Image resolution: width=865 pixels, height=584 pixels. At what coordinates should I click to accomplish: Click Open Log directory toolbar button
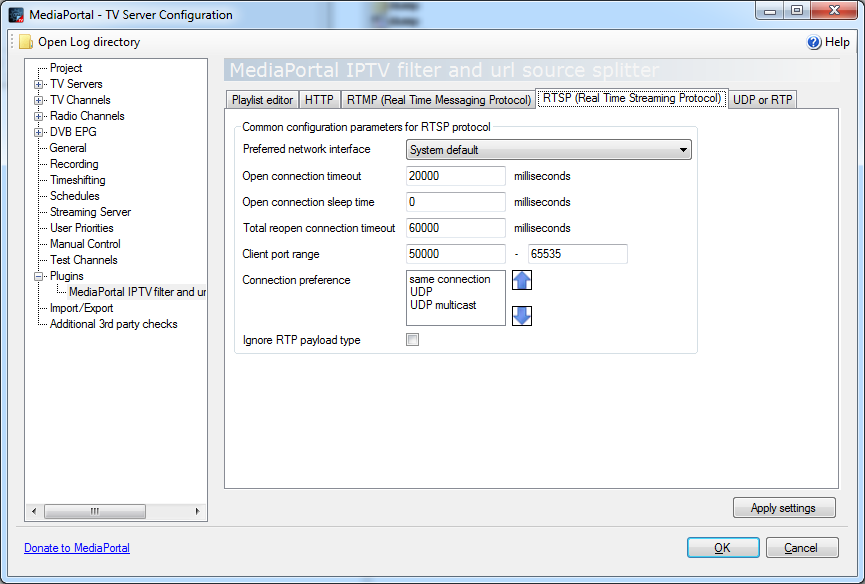(80, 42)
